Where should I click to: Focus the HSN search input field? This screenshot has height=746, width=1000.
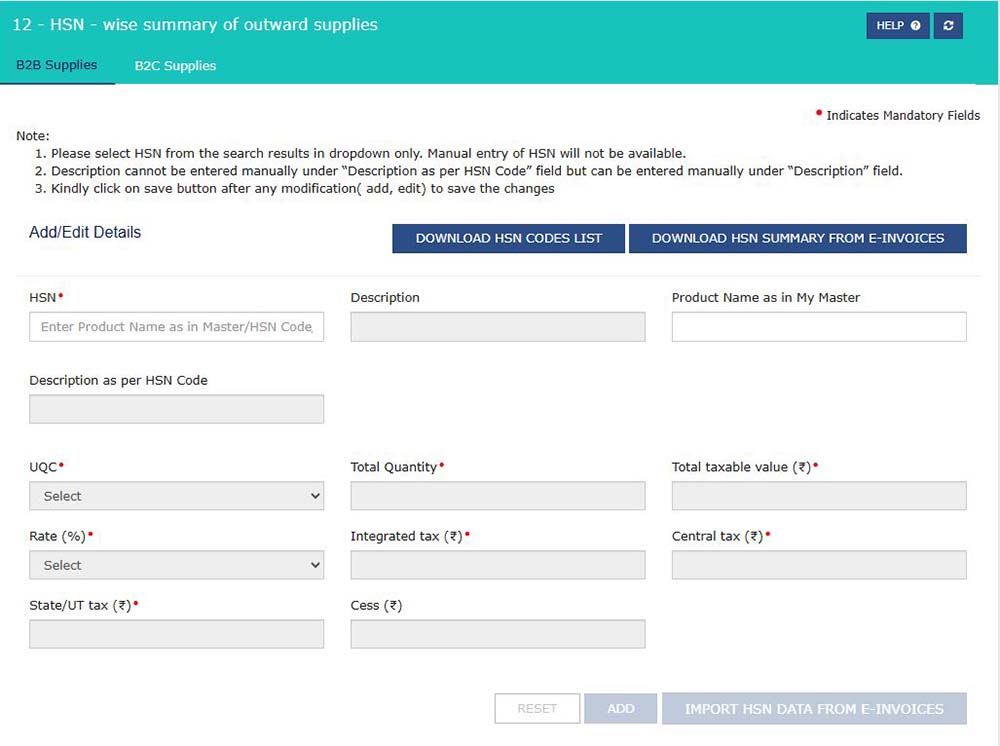click(x=177, y=327)
